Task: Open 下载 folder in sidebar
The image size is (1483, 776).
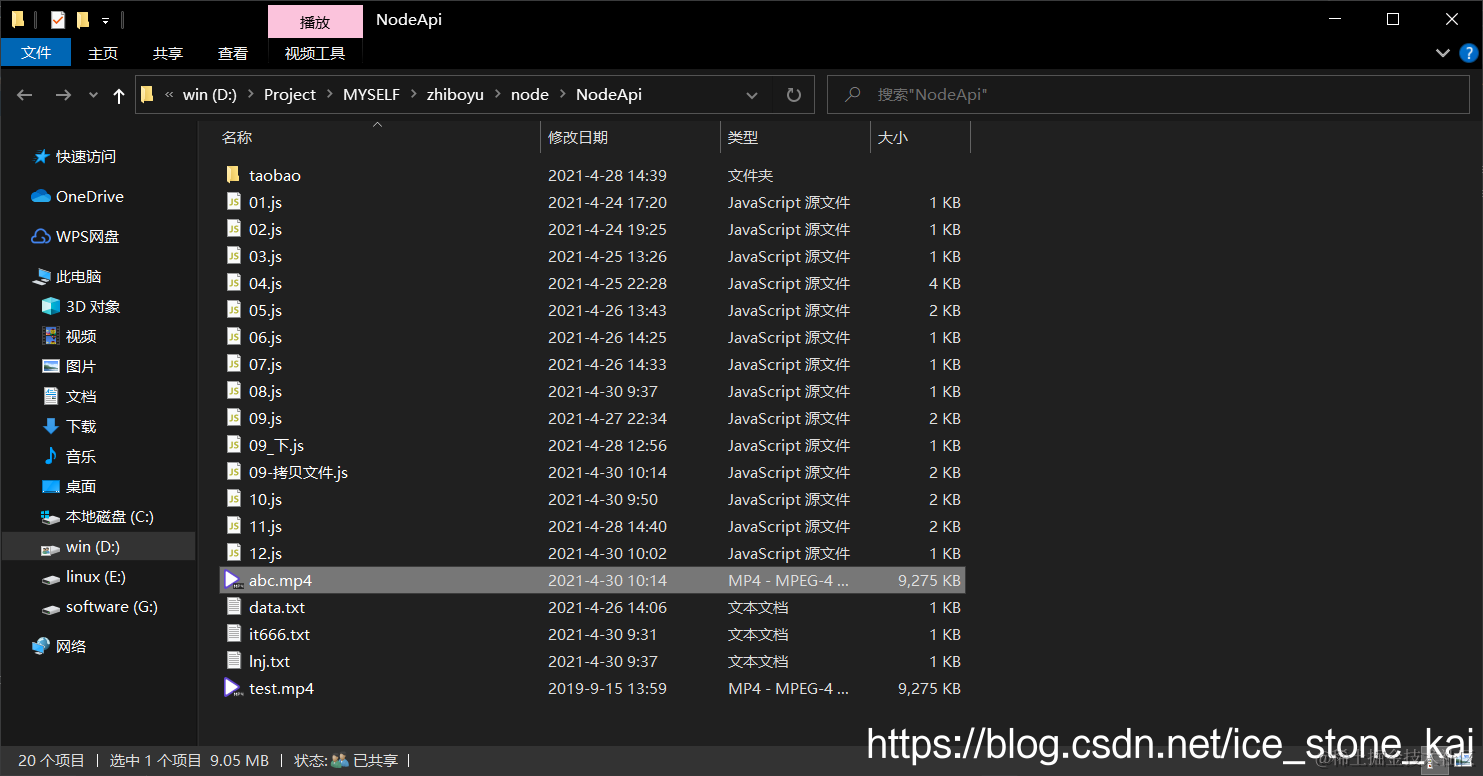Action: (69, 426)
